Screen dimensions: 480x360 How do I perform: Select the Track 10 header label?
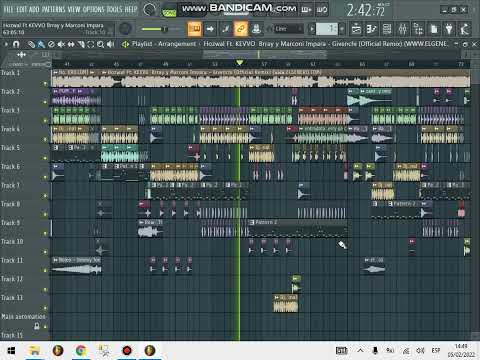(x=12, y=242)
